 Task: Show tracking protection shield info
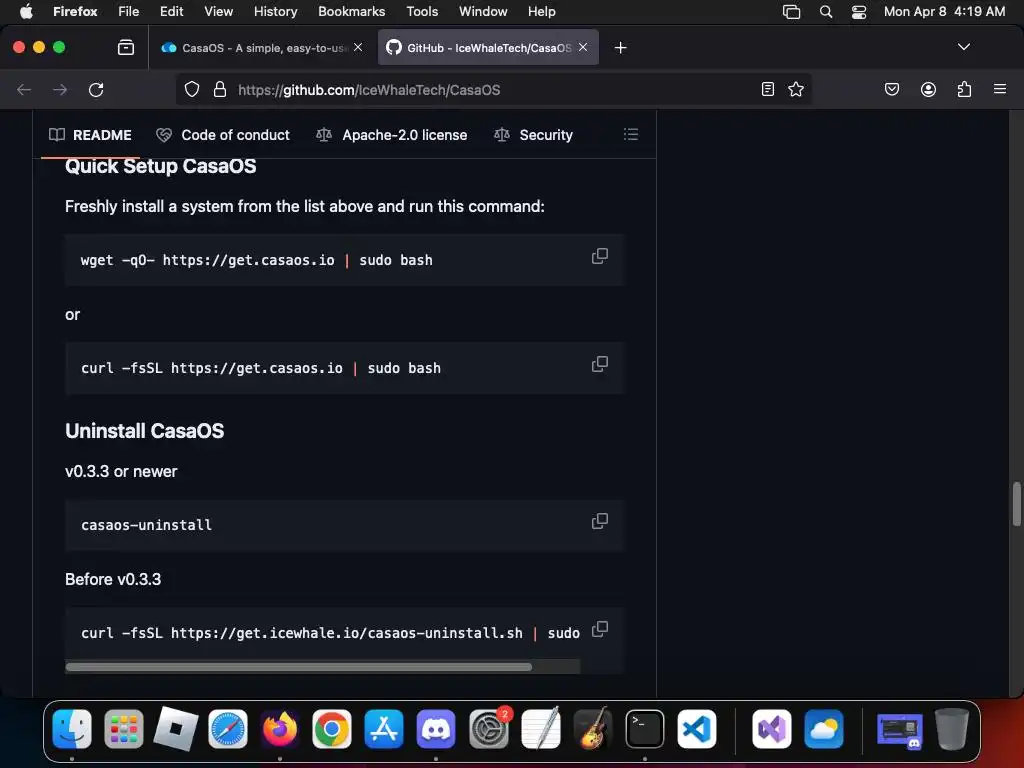pyautogui.click(x=191, y=89)
